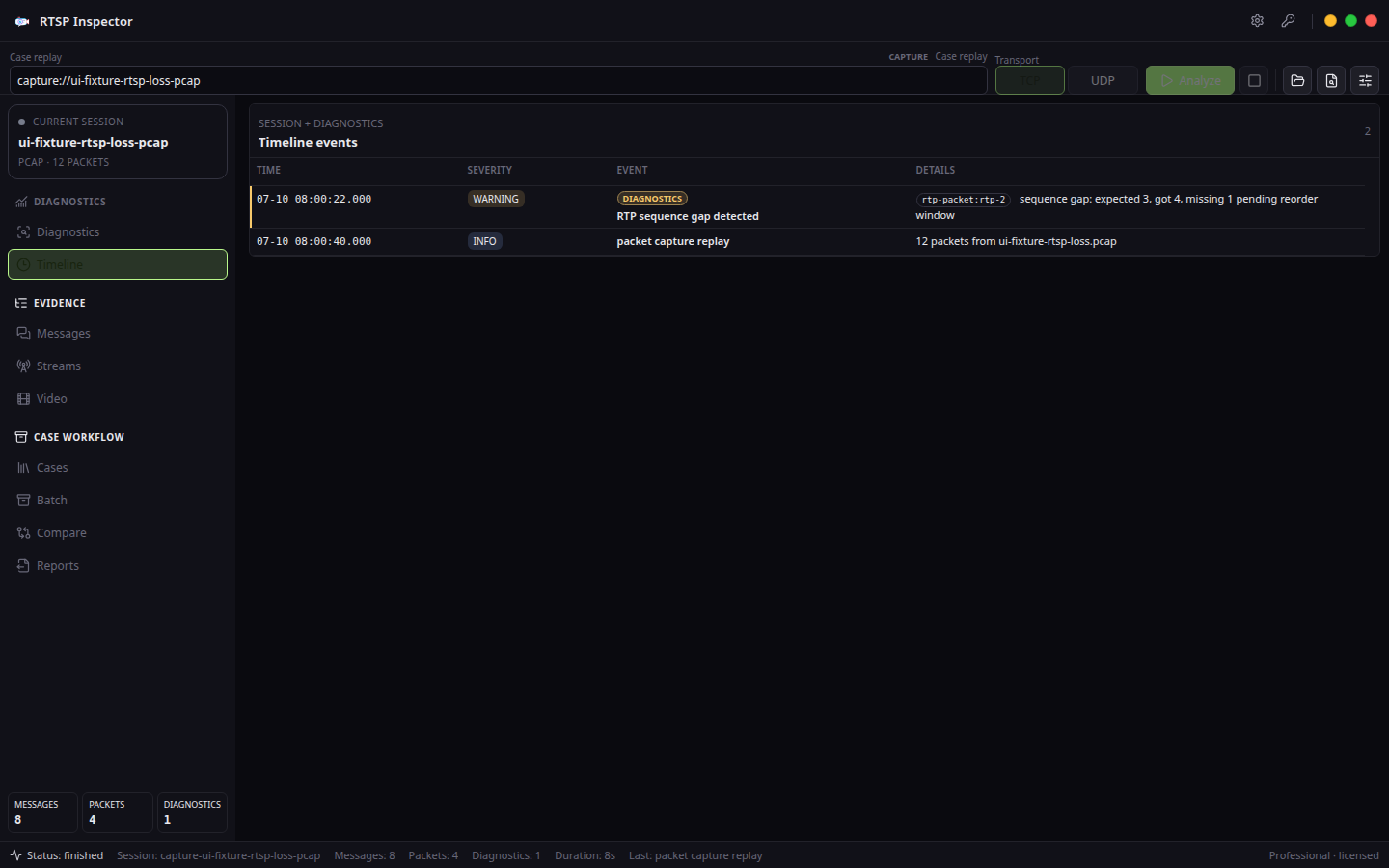Screen dimensions: 1389x868
Task: Click the file search icon button
Action: point(1331,80)
